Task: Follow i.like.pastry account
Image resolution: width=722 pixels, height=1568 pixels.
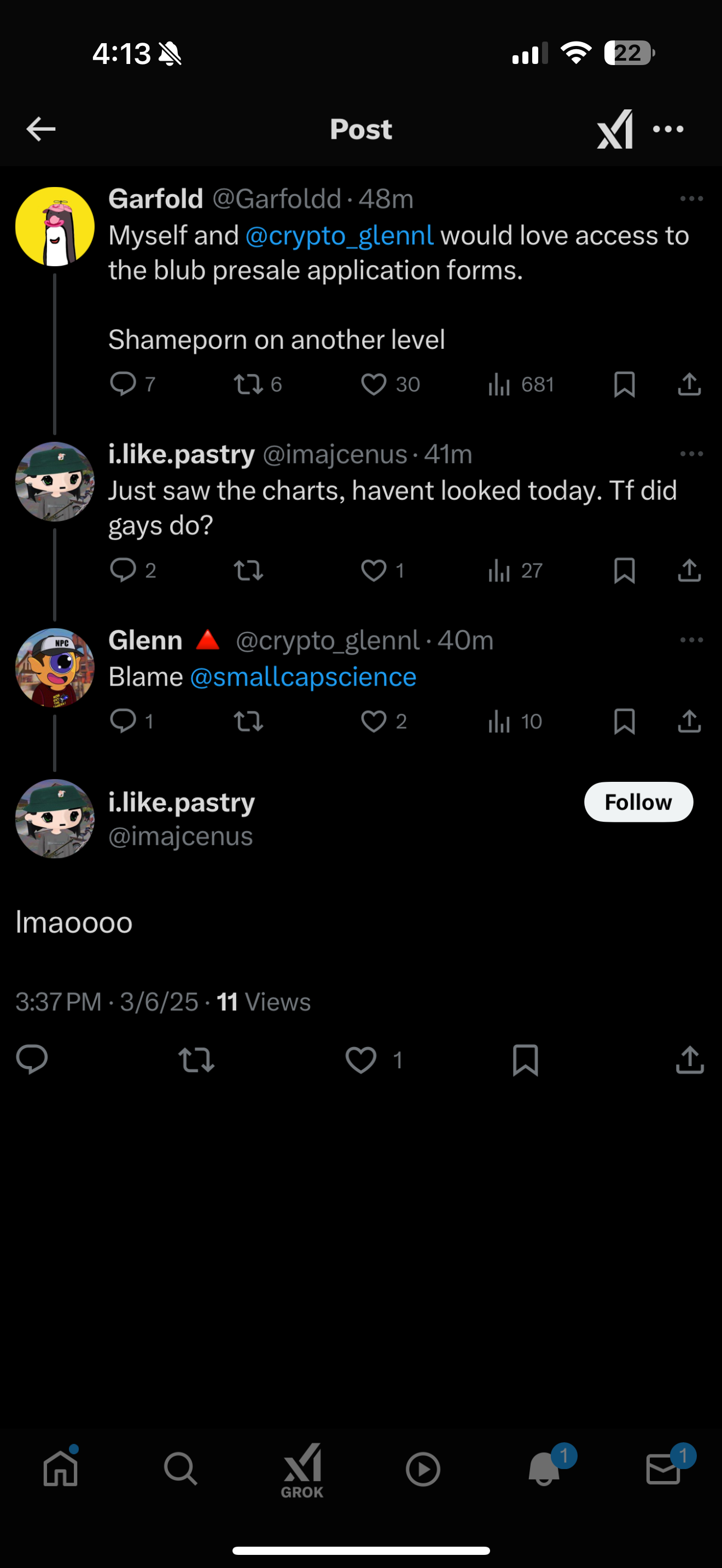Action: (638, 802)
